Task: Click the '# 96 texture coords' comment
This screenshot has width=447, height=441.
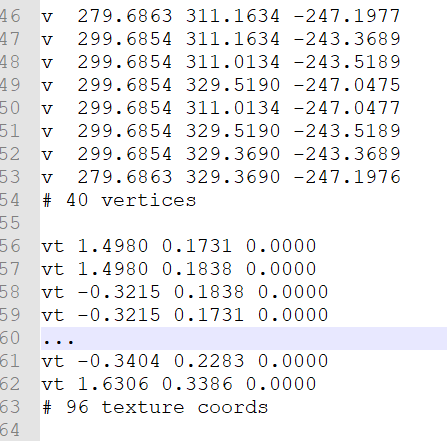Action: point(155,407)
